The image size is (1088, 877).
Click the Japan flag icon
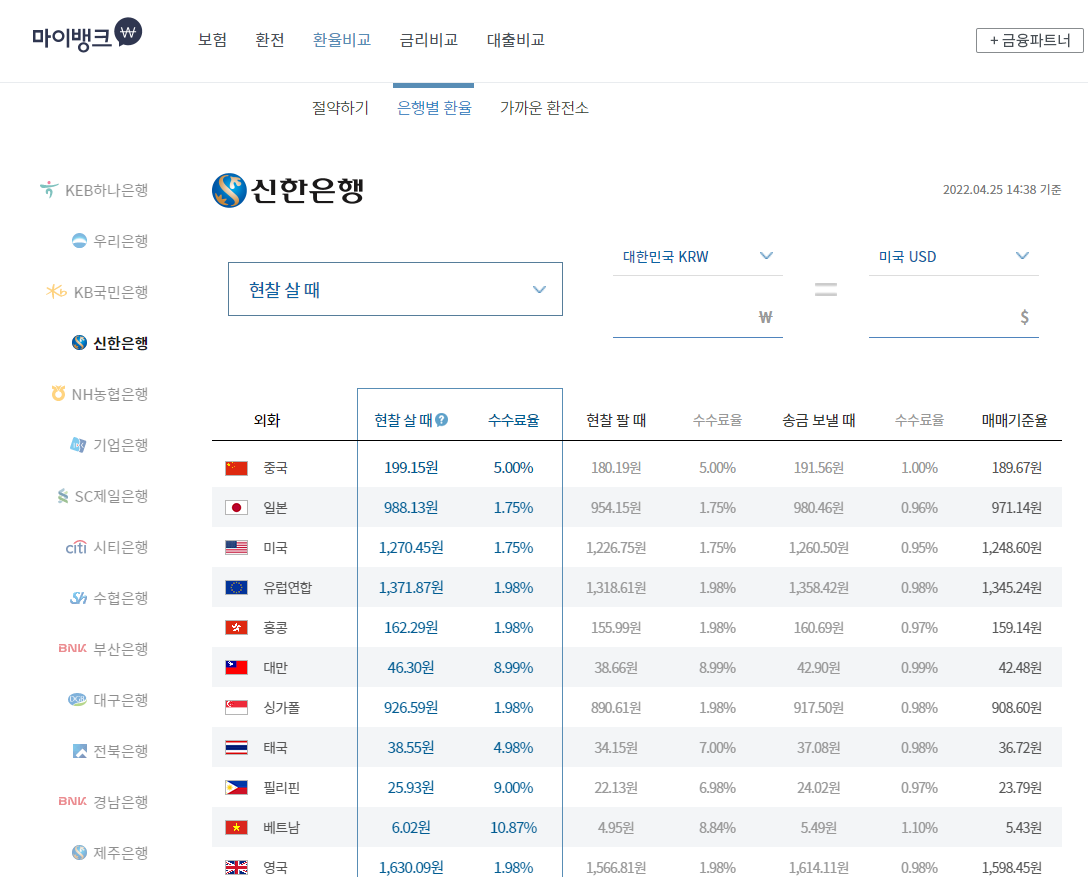click(x=237, y=508)
